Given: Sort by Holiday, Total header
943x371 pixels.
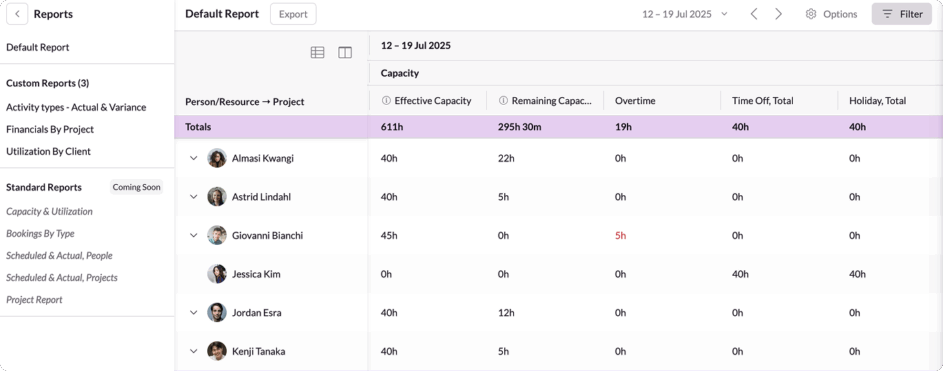Looking at the screenshot, I should coord(877,100).
